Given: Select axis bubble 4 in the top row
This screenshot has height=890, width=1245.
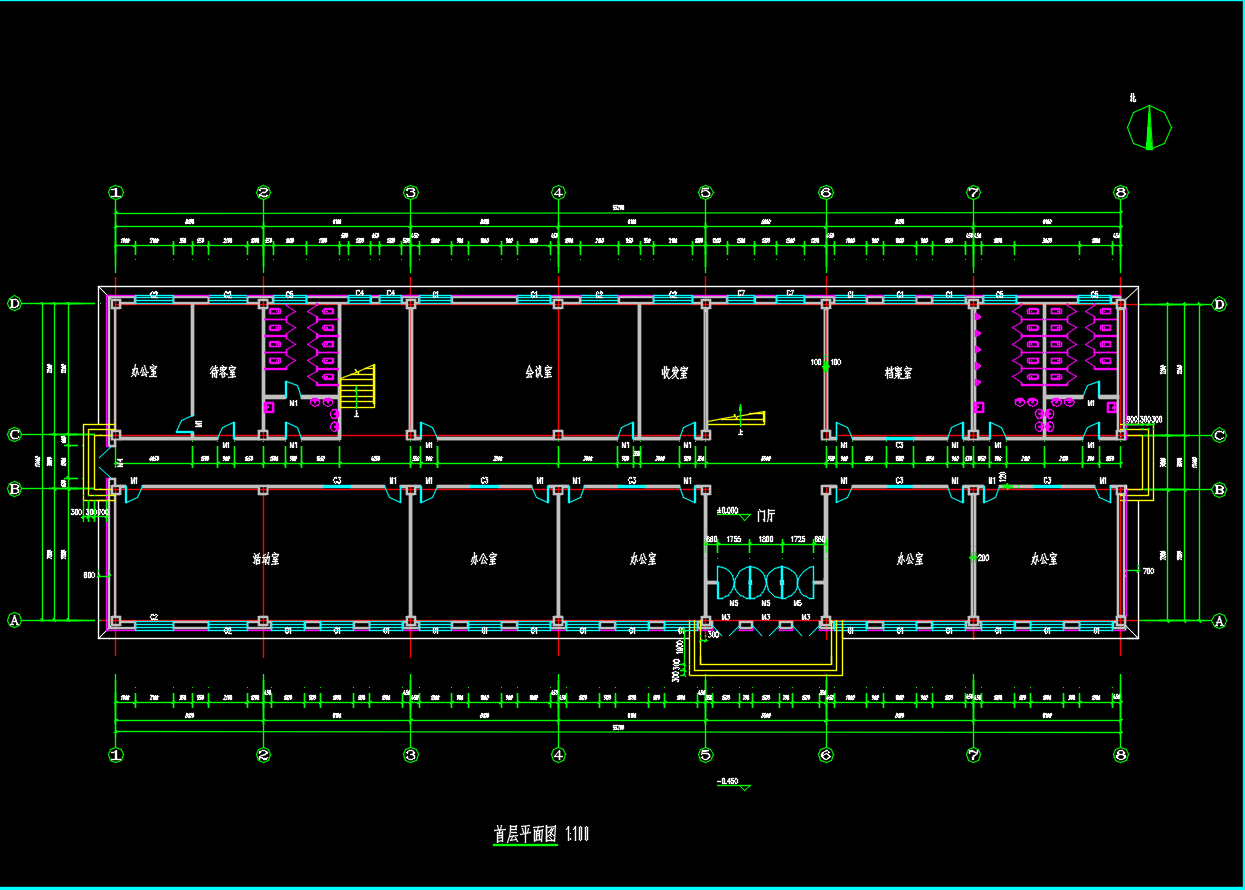Looking at the screenshot, I should 558,193.
